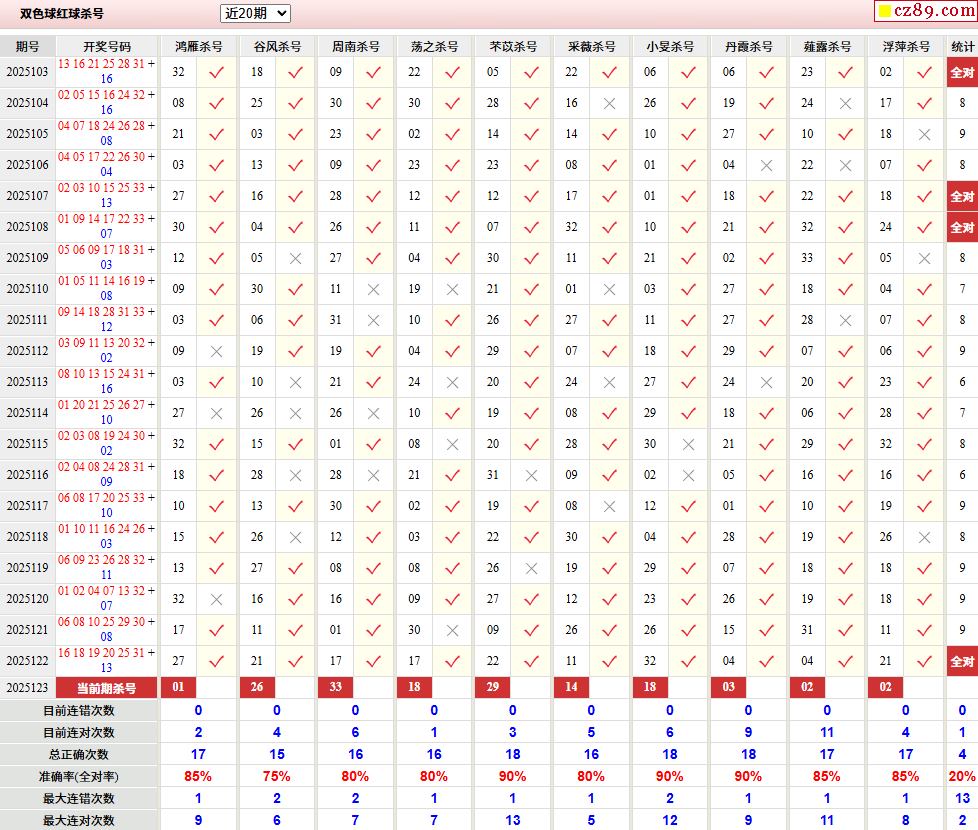Click the red 当前期杀号 label
The height and width of the screenshot is (830, 978).
(107, 688)
